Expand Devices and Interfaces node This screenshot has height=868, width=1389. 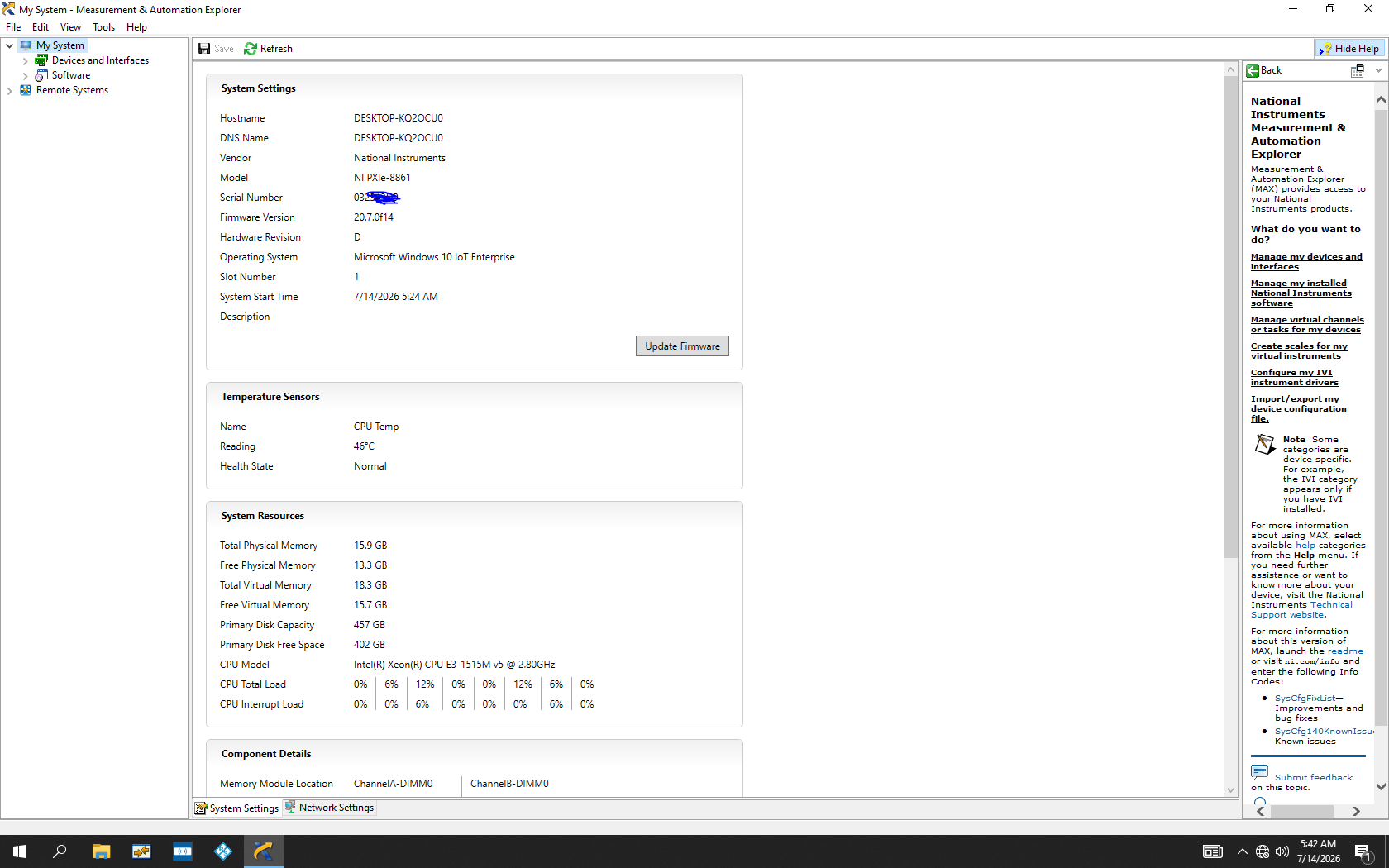point(25,61)
